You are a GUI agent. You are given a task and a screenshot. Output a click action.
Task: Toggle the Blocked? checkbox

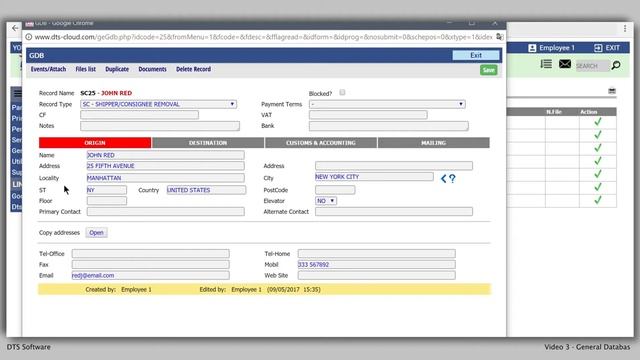tap(342, 92)
